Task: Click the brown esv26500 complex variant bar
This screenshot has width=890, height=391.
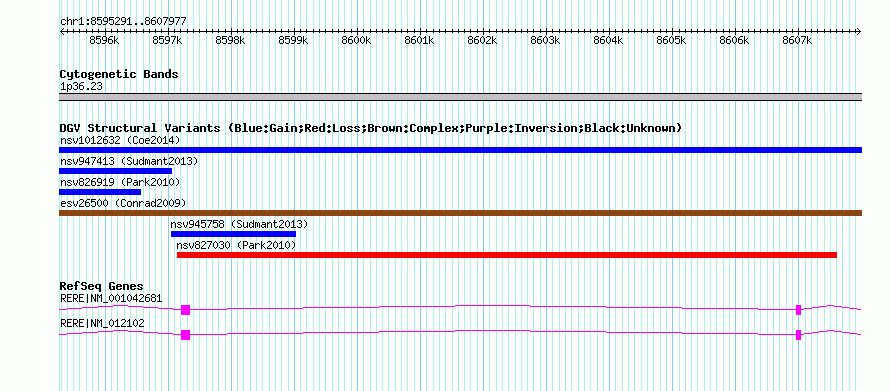Action: [460, 213]
